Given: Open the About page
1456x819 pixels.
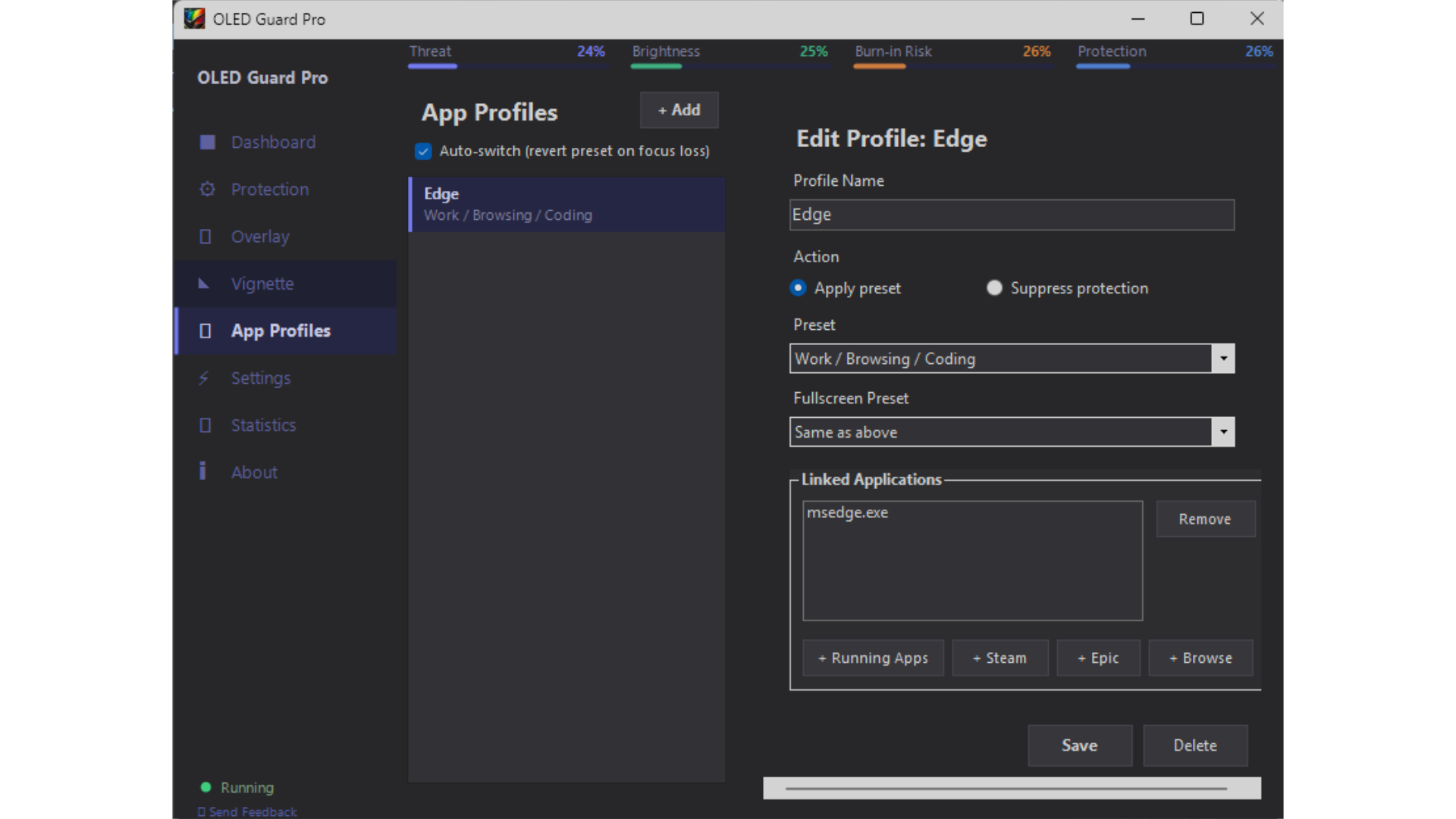Looking at the screenshot, I should click(x=253, y=472).
